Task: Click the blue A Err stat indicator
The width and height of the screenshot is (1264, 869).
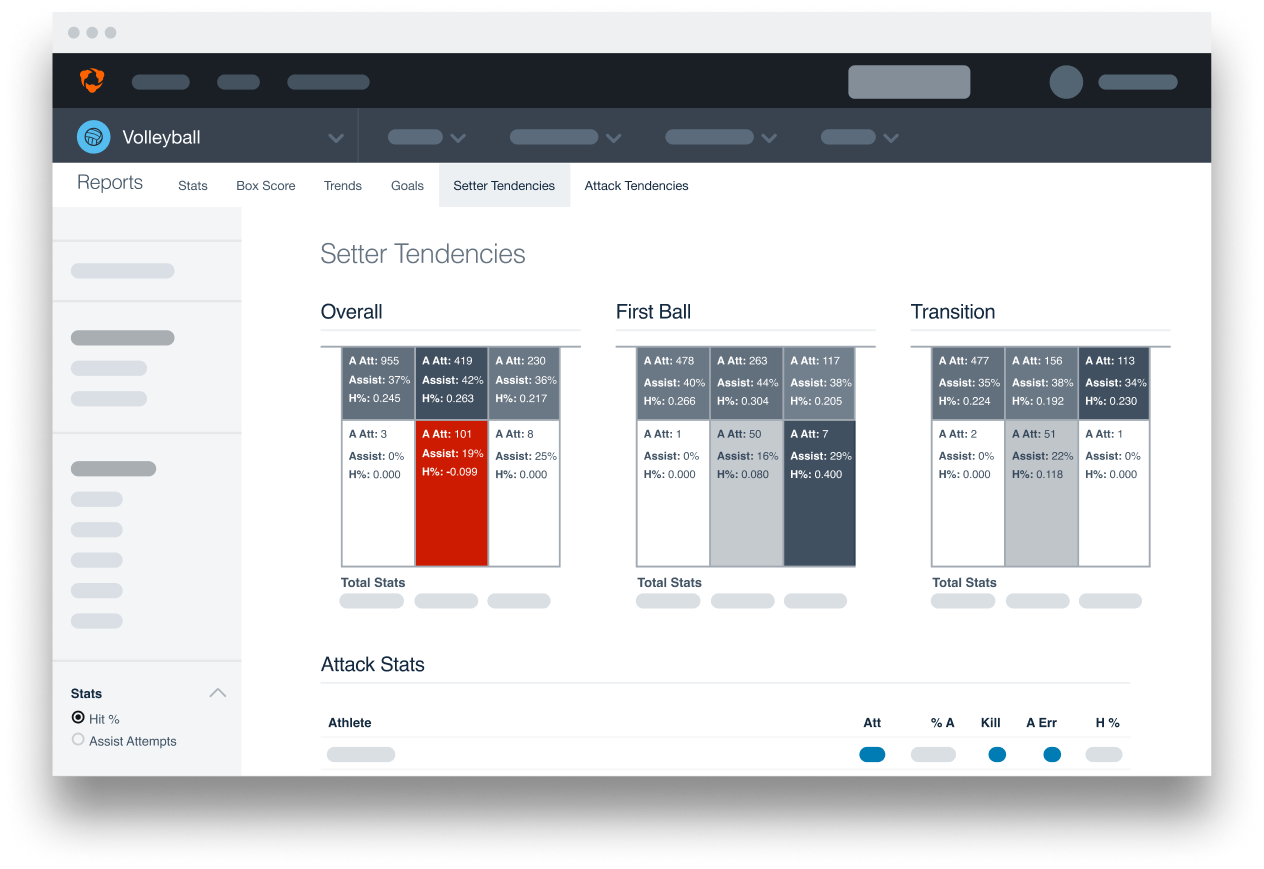Action: point(1052,754)
